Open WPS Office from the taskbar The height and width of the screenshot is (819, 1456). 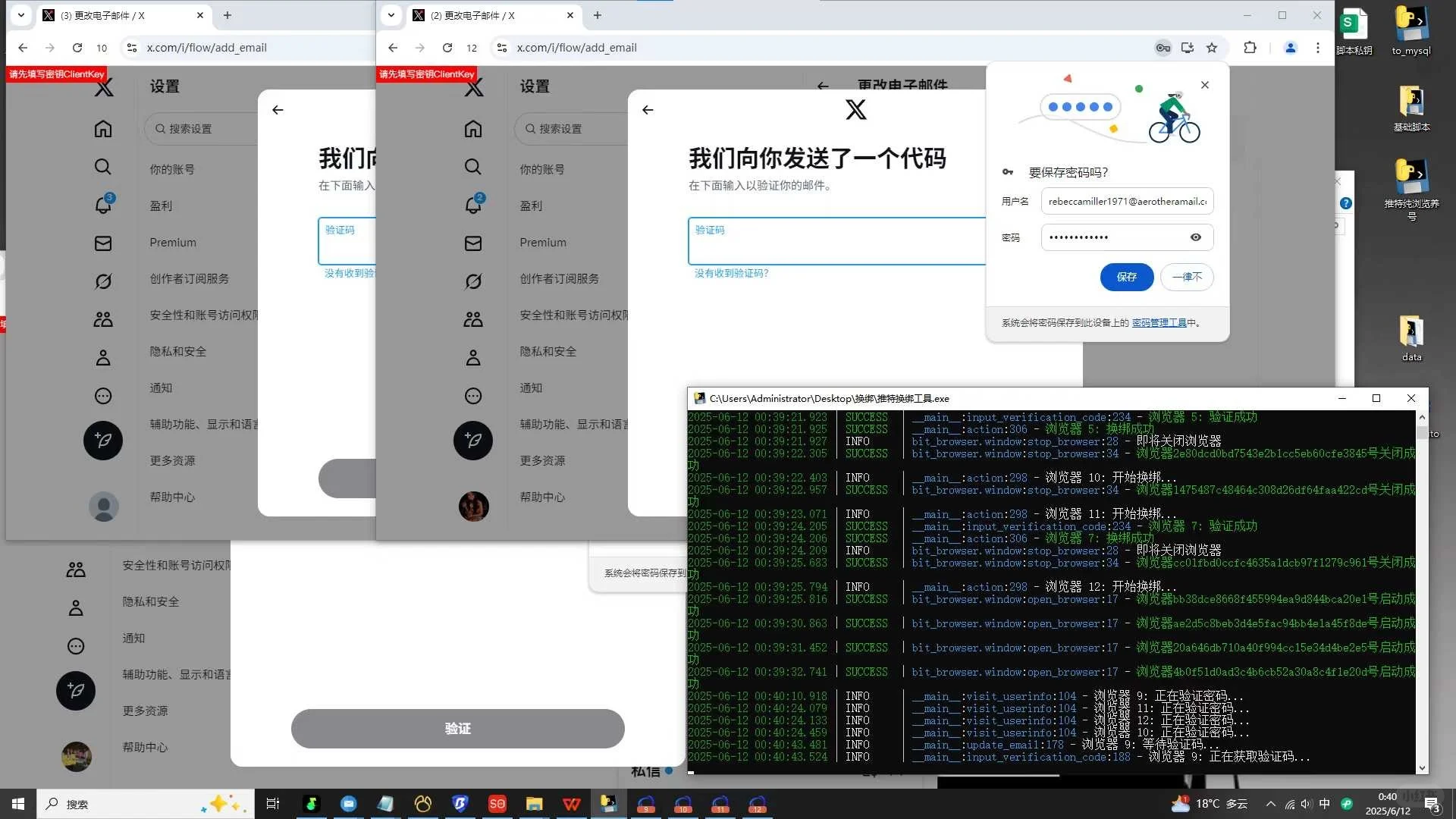pyautogui.click(x=570, y=804)
